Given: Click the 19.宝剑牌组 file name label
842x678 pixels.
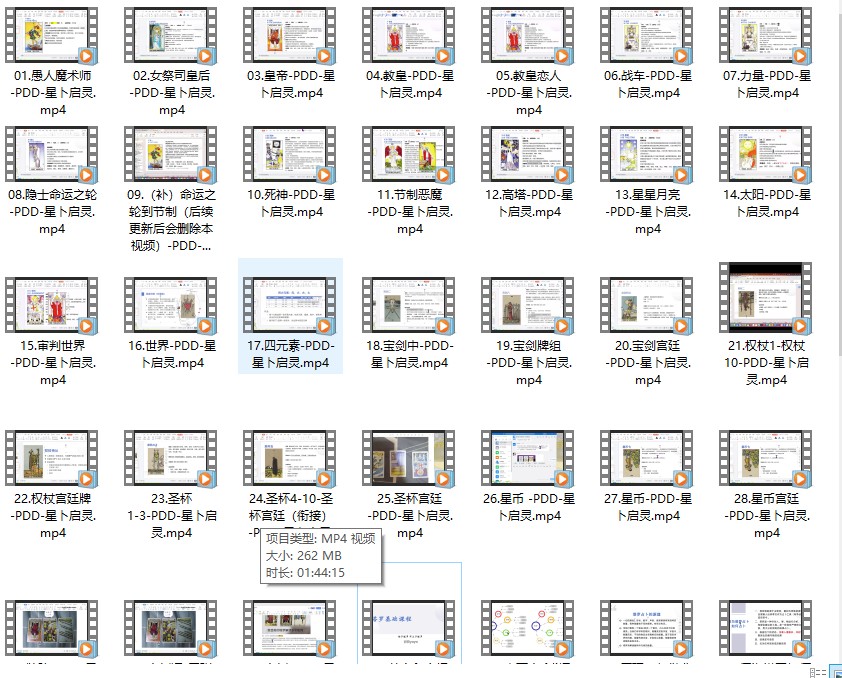Looking at the screenshot, I should pos(528,362).
